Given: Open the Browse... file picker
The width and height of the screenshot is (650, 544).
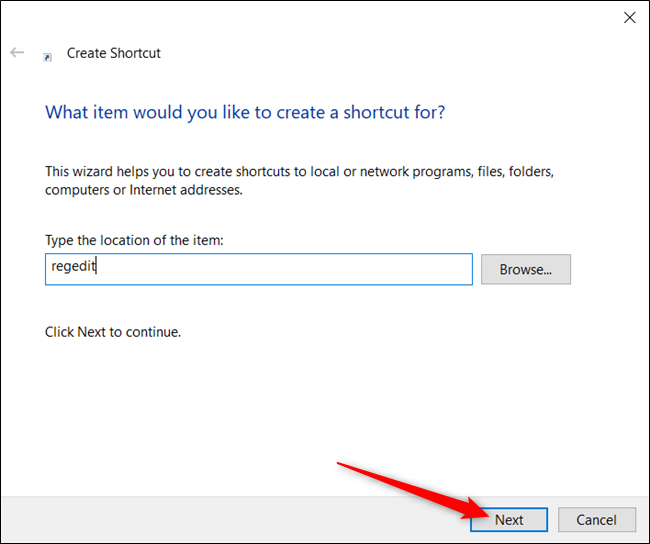Looking at the screenshot, I should coord(526,269).
